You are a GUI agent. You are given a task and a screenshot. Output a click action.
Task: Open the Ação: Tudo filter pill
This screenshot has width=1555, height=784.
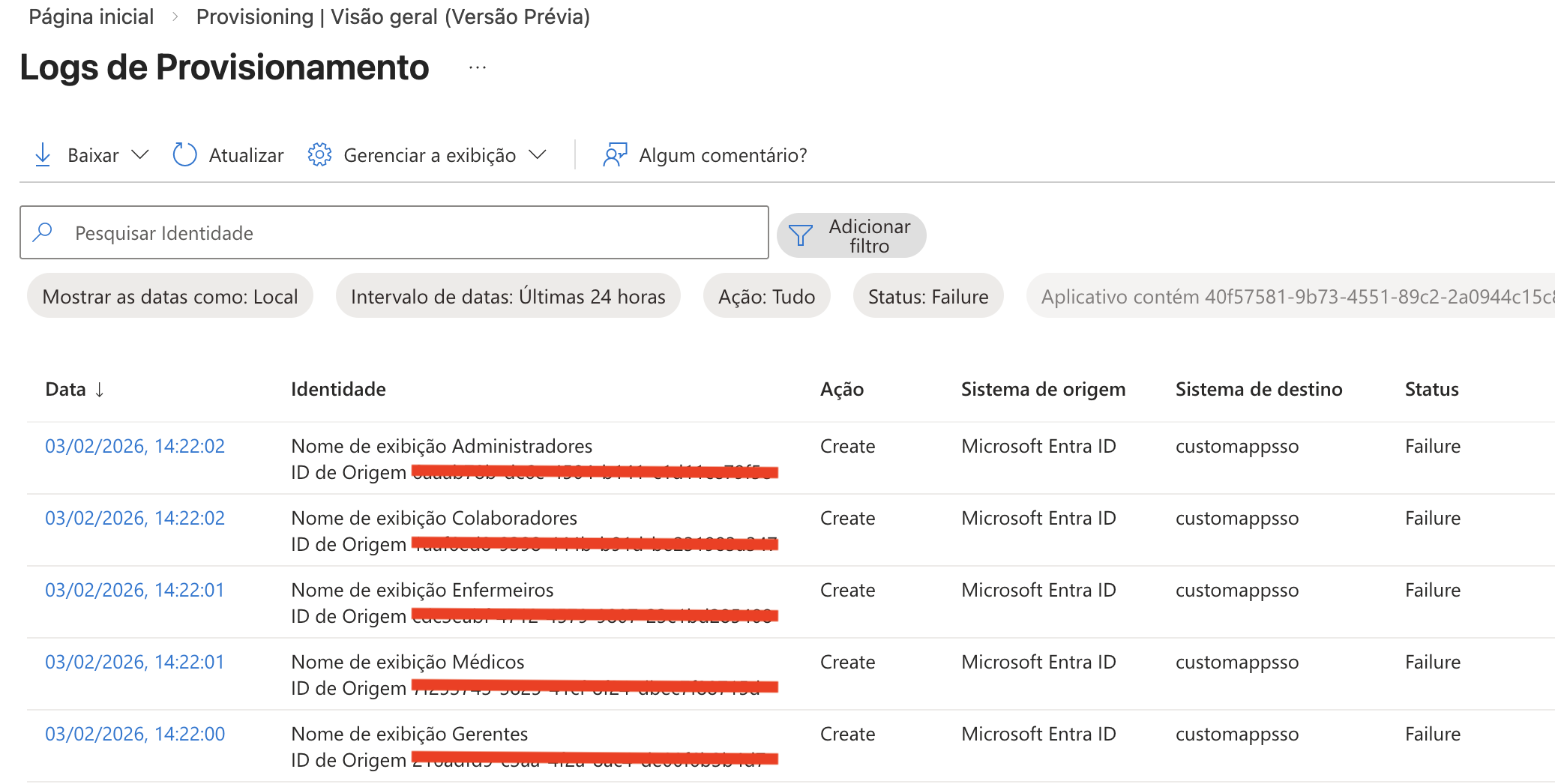766,296
